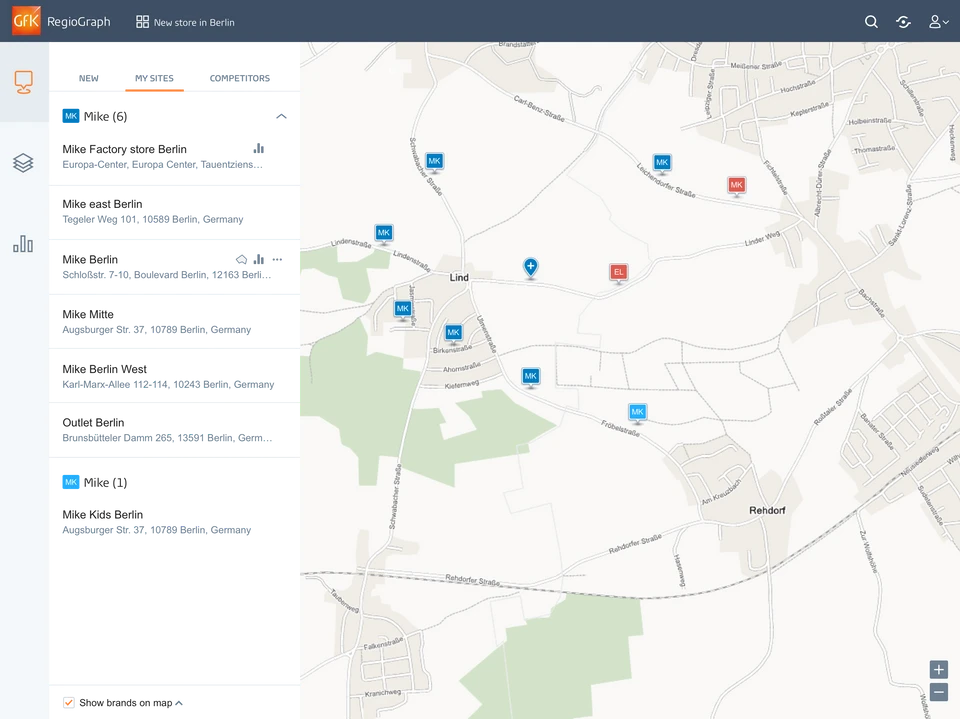This screenshot has height=719, width=960.
Task: Open analysis chart for Mike Factory store Berlin
Action: click(259, 148)
